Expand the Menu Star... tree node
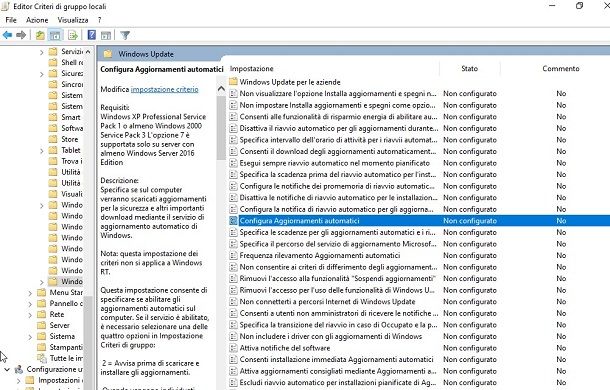Image resolution: width=610 pixels, height=390 pixels. point(30,293)
